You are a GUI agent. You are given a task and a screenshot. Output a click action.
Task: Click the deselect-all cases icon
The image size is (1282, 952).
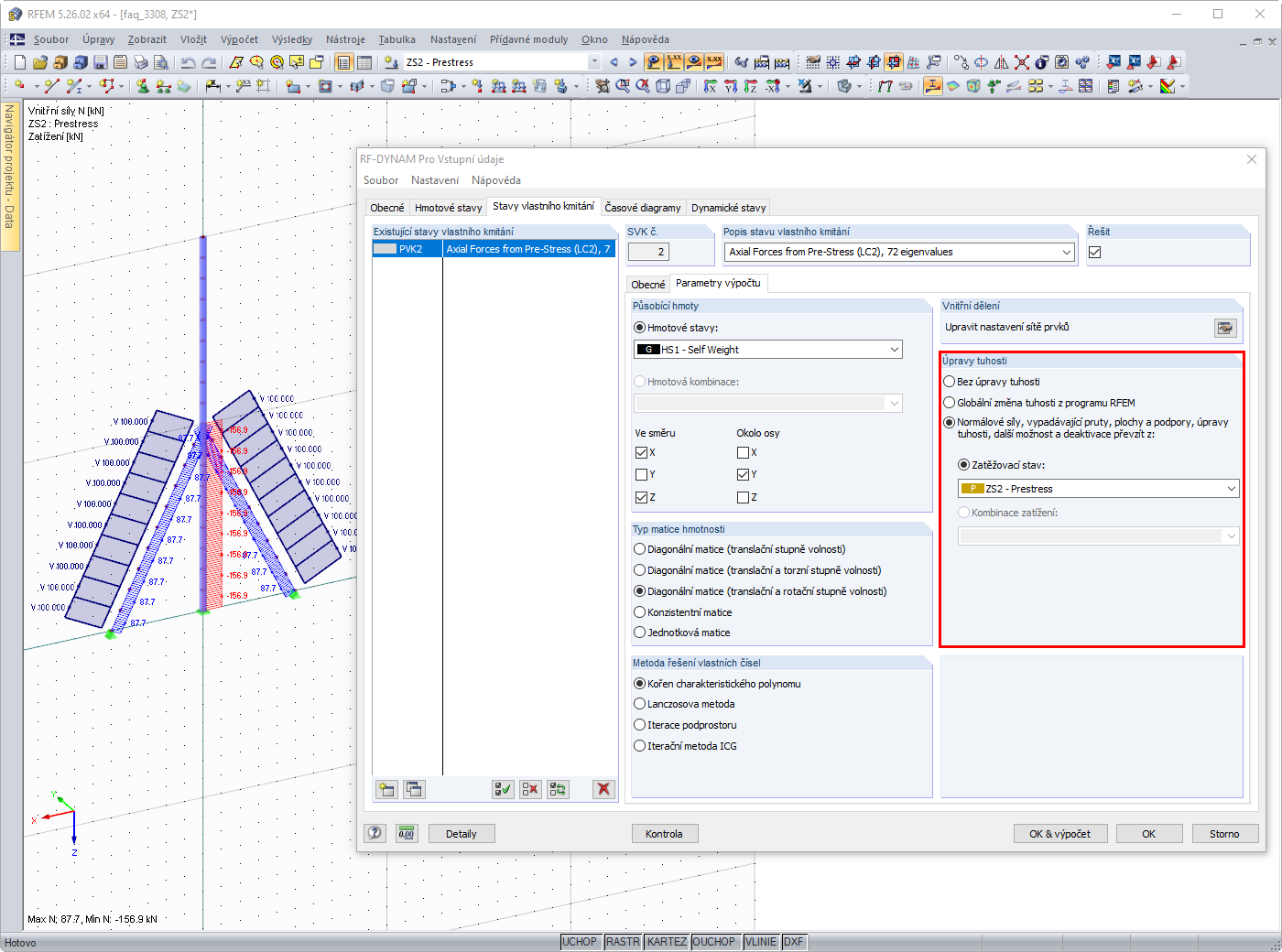coord(530,789)
